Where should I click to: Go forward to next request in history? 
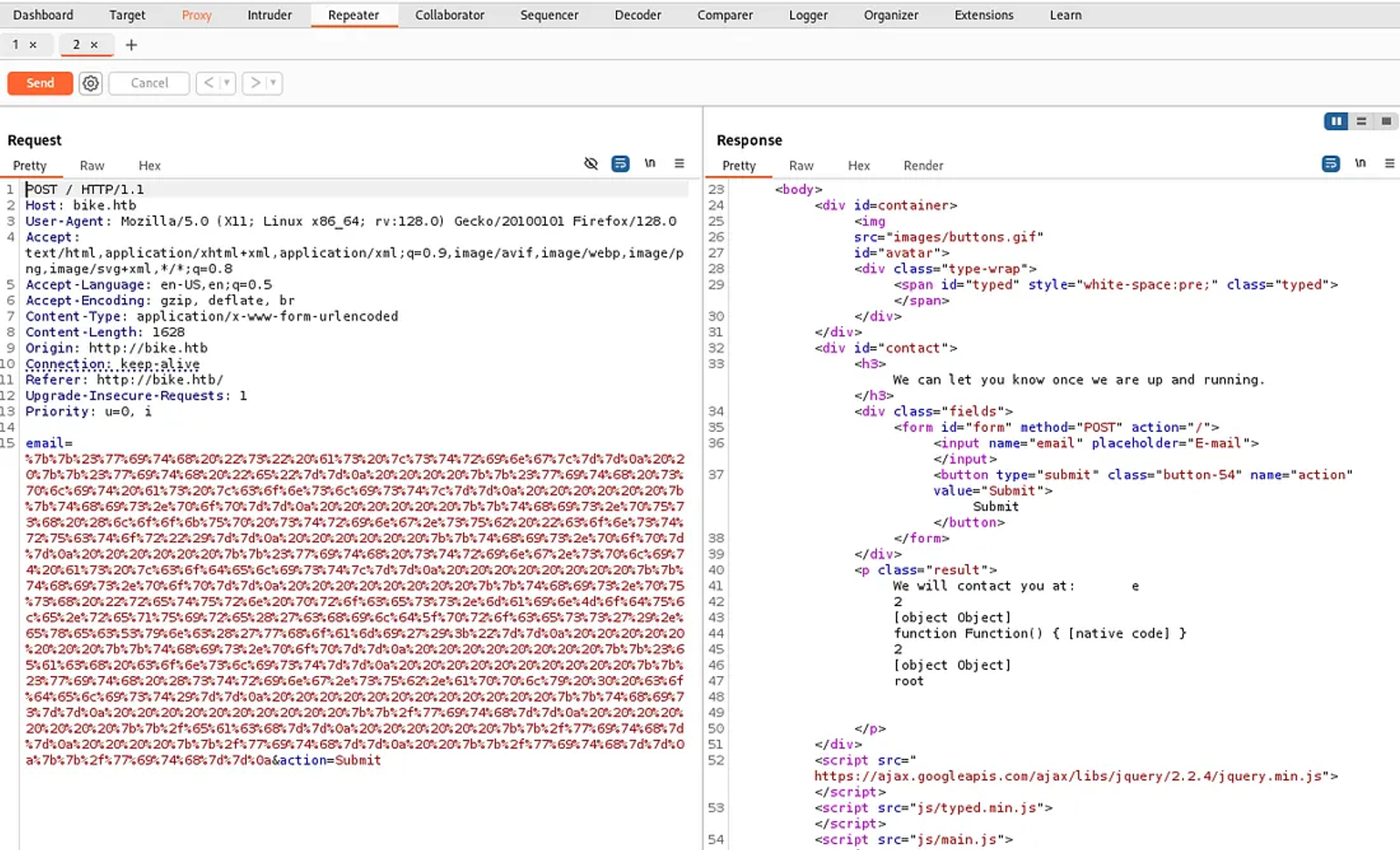coord(255,83)
